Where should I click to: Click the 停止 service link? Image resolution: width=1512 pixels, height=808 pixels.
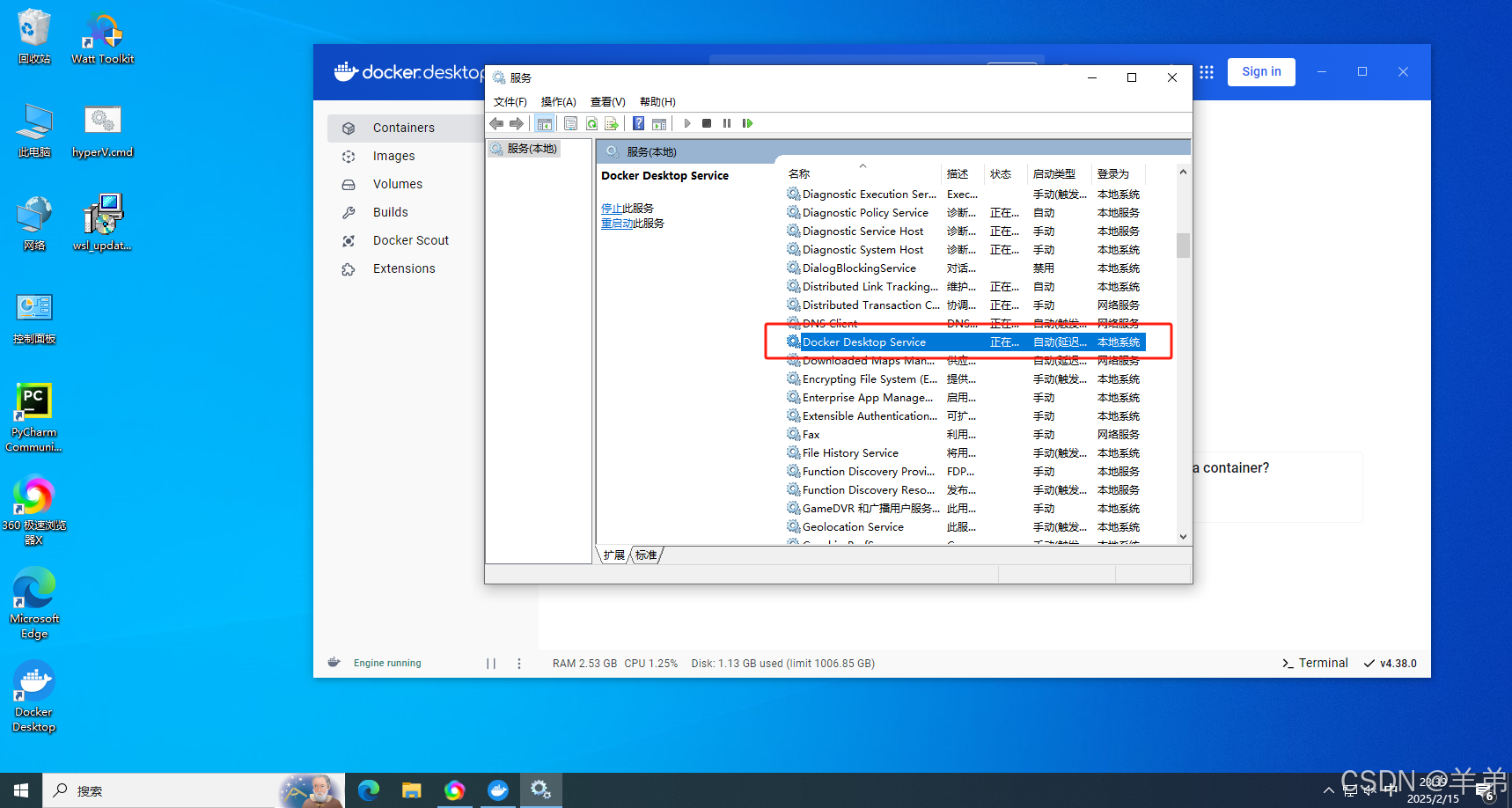coord(612,209)
